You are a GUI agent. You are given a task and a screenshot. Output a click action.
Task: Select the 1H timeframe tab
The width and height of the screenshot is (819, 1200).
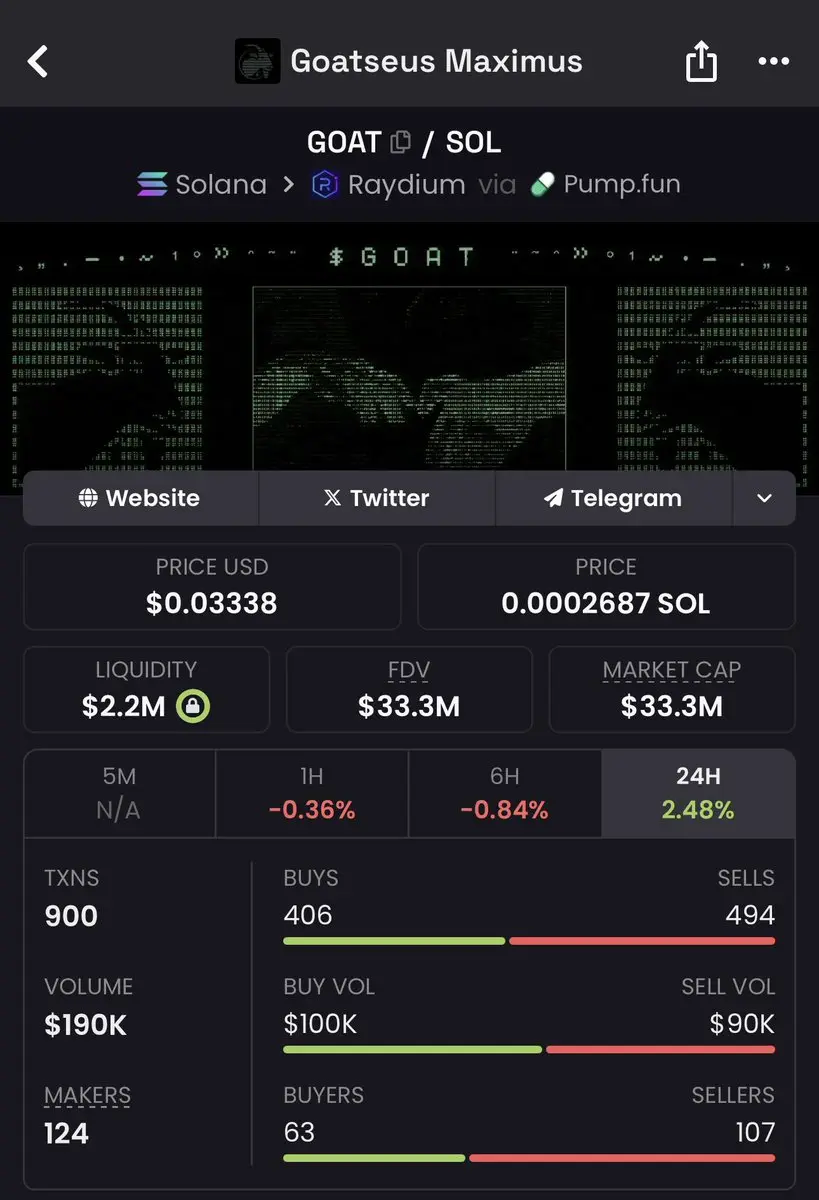coord(312,794)
